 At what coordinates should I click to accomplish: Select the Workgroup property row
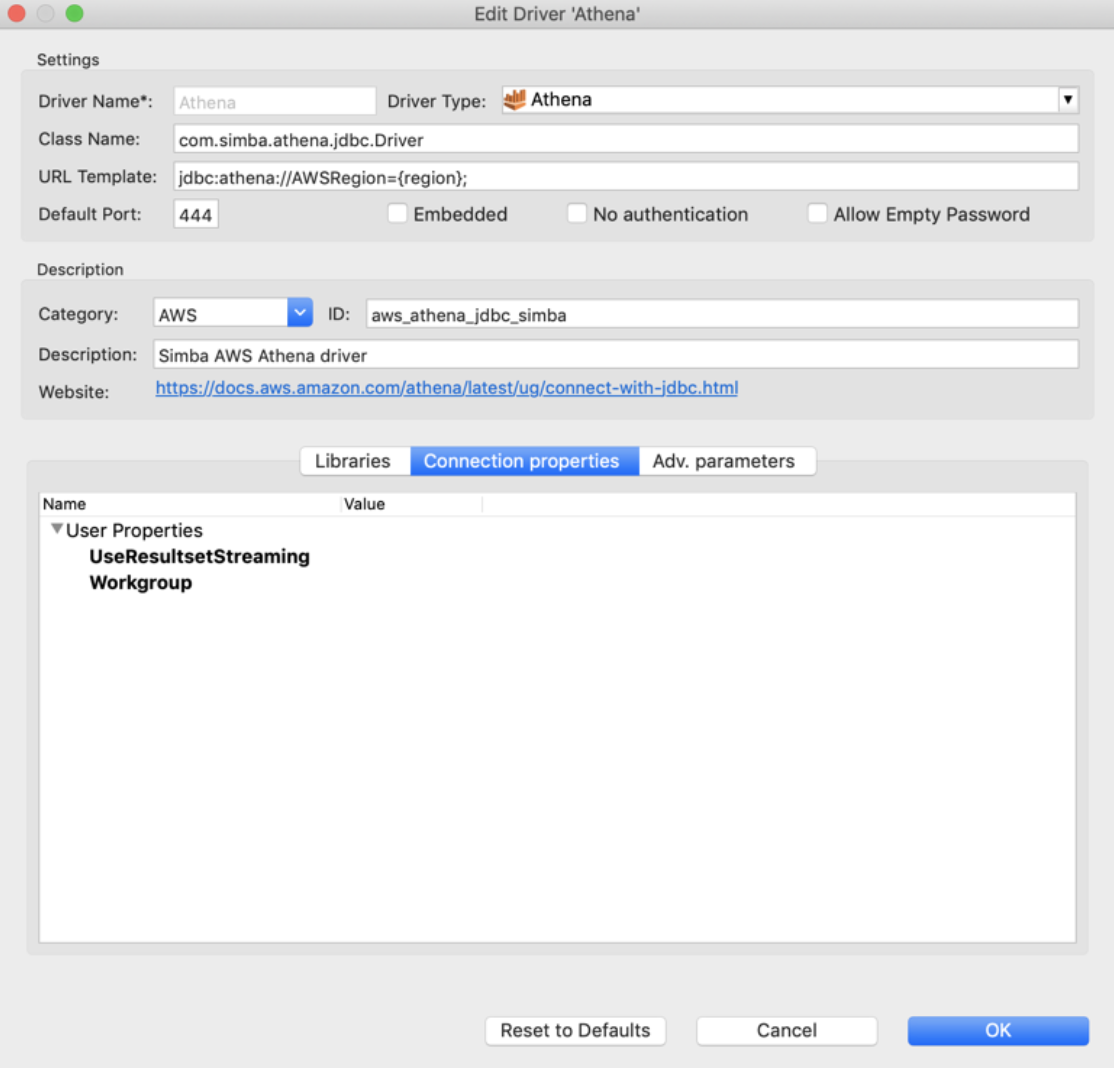click(558, 583)
